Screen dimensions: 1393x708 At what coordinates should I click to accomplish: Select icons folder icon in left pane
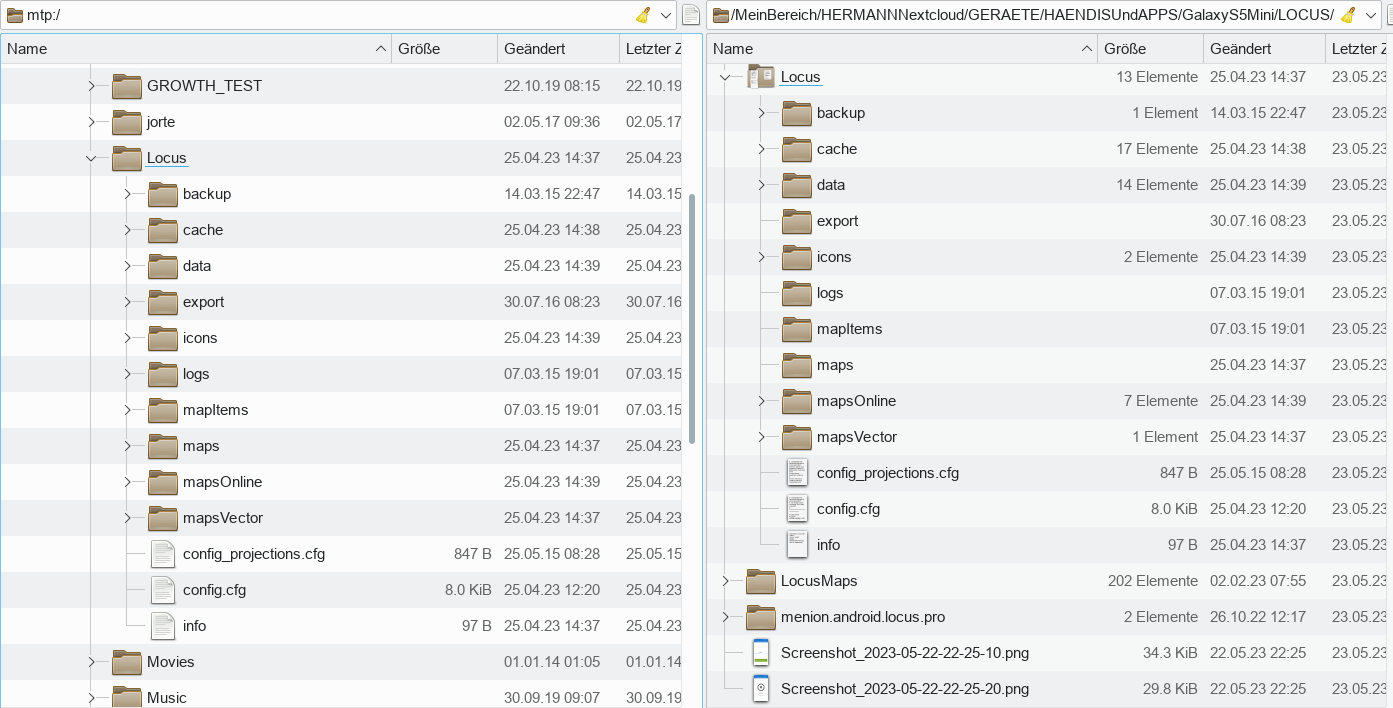(x=163, y=338)
